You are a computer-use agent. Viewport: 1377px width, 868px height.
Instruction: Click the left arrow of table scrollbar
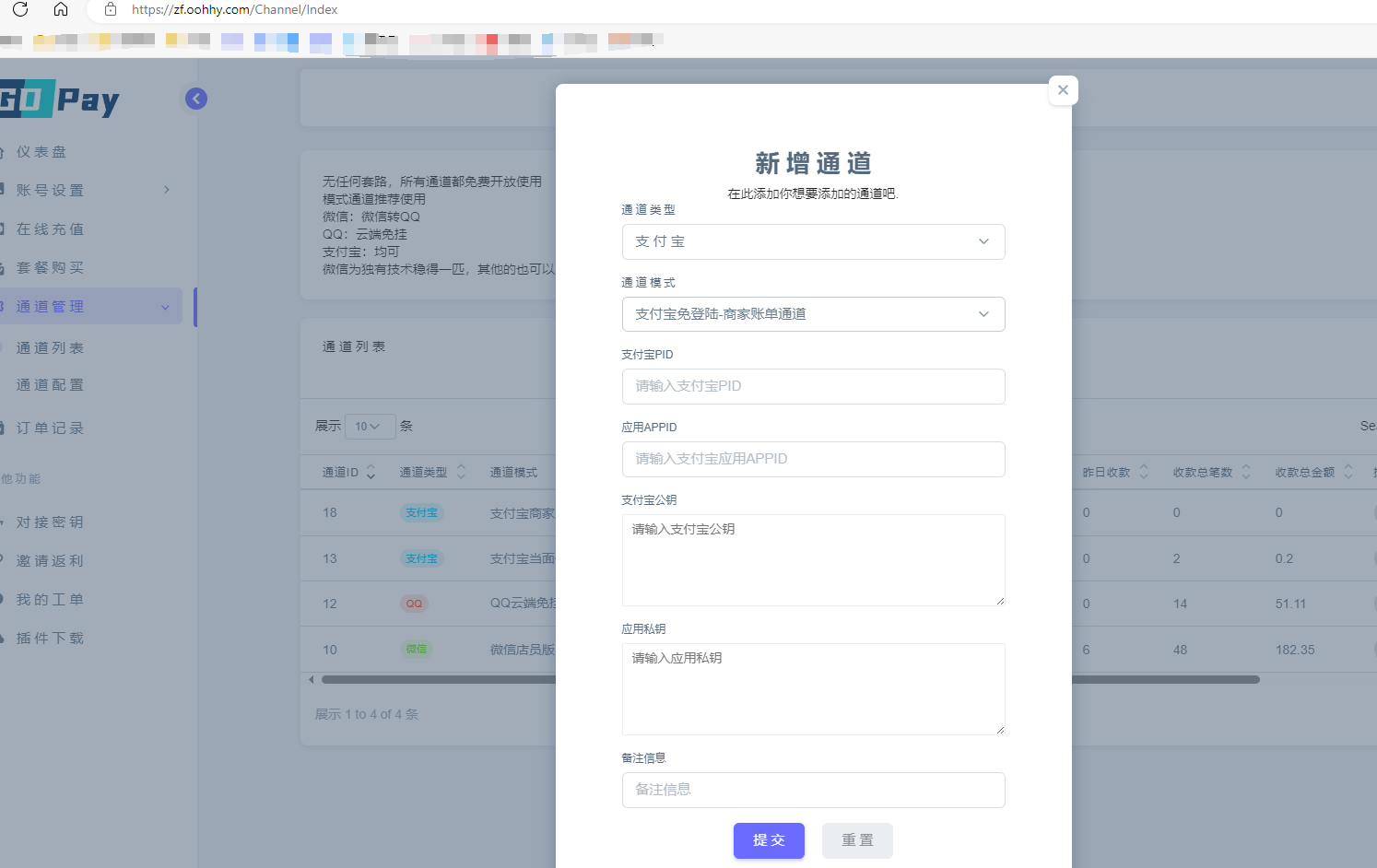point(312,680)
